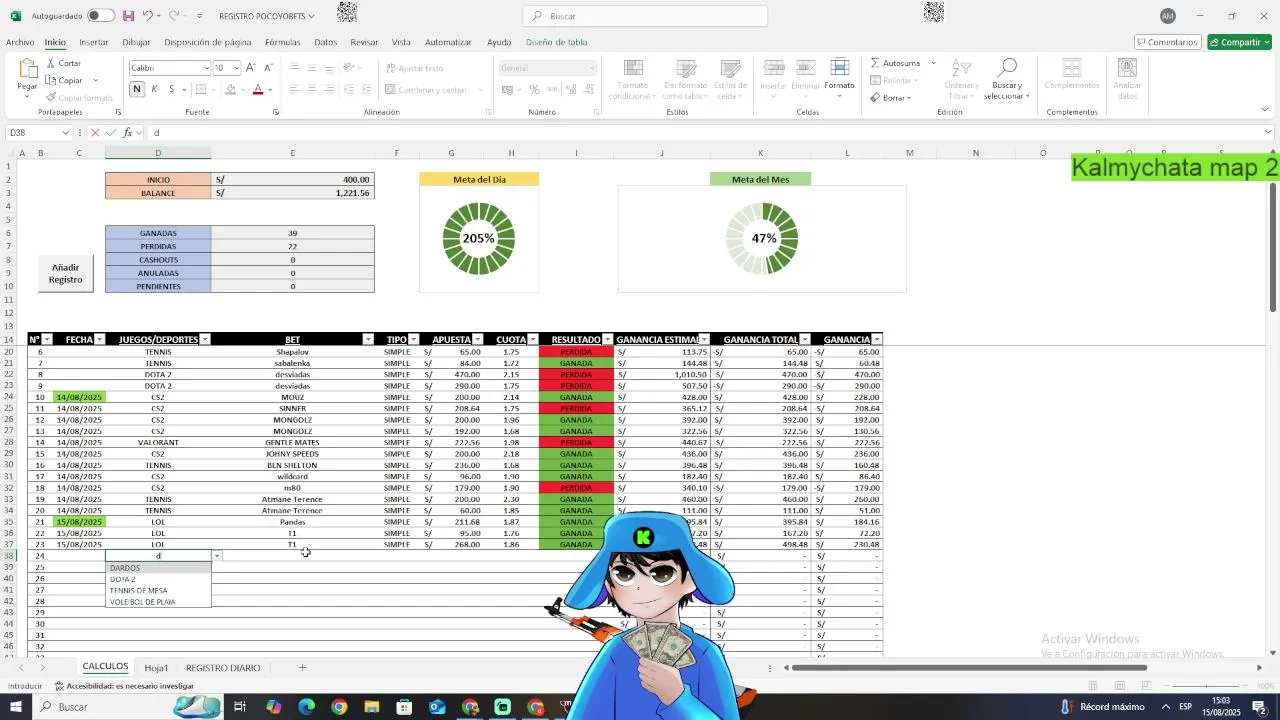Open the Autosuma dropdown arrow

933,63
